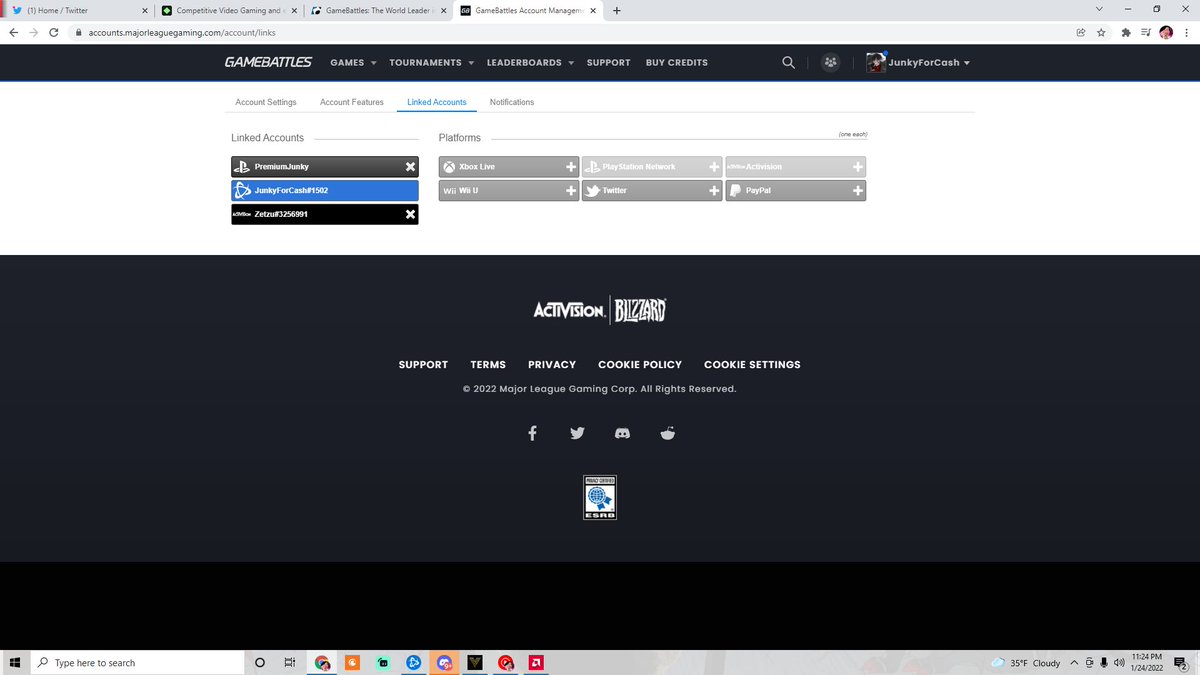Open the Cookie Policy link
Viewport: 1200px width, 675px height.
click(640, 365)
